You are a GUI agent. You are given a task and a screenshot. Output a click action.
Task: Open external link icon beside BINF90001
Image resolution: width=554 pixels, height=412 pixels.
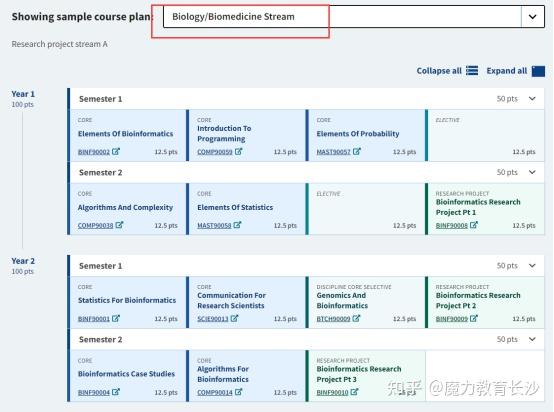coord(116,318)
